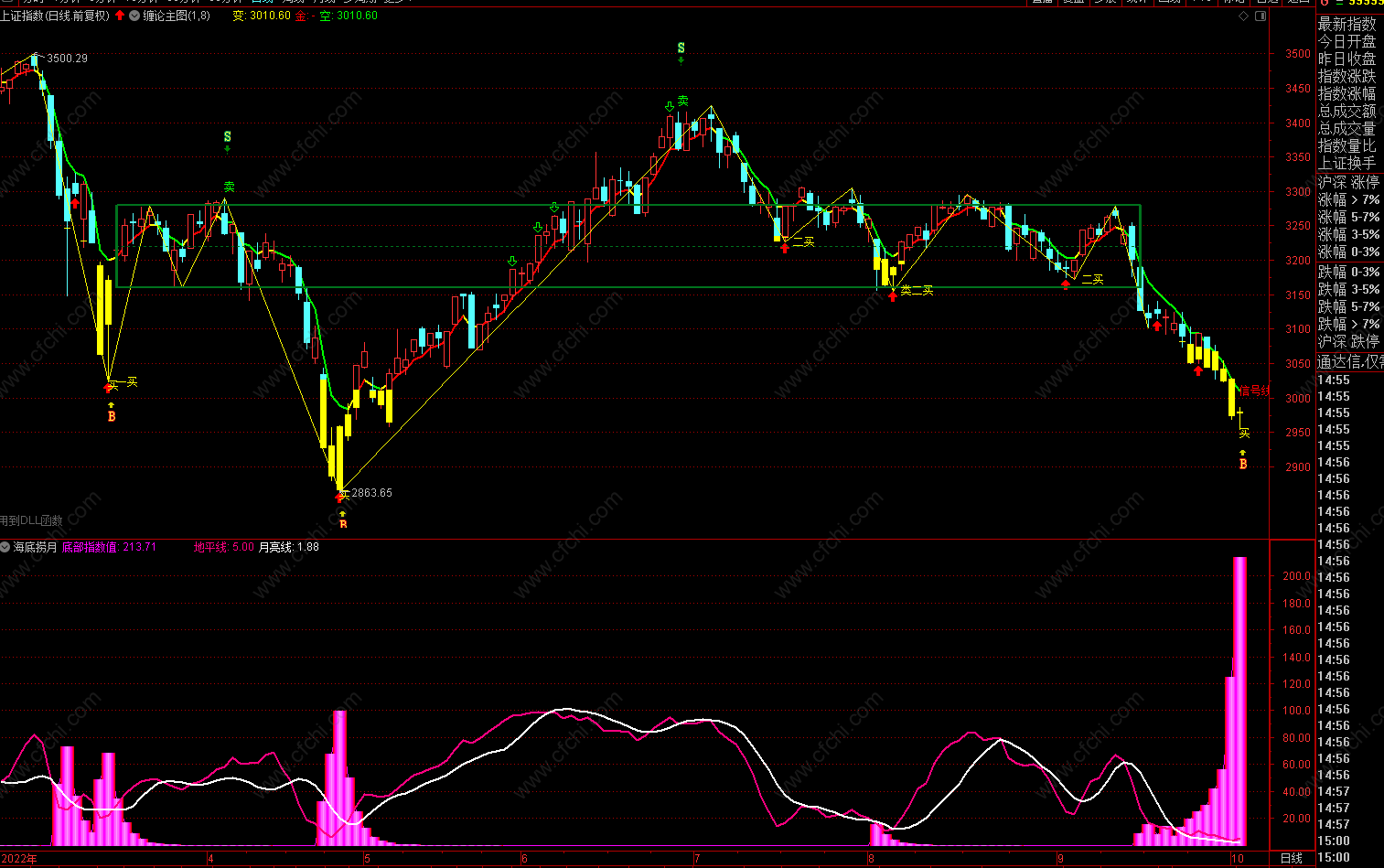The height and width of the screenshot is (868, 1384).
Task: Click month 9 on the time axis
Action: pyautogui.click(x=1060, y=859)
